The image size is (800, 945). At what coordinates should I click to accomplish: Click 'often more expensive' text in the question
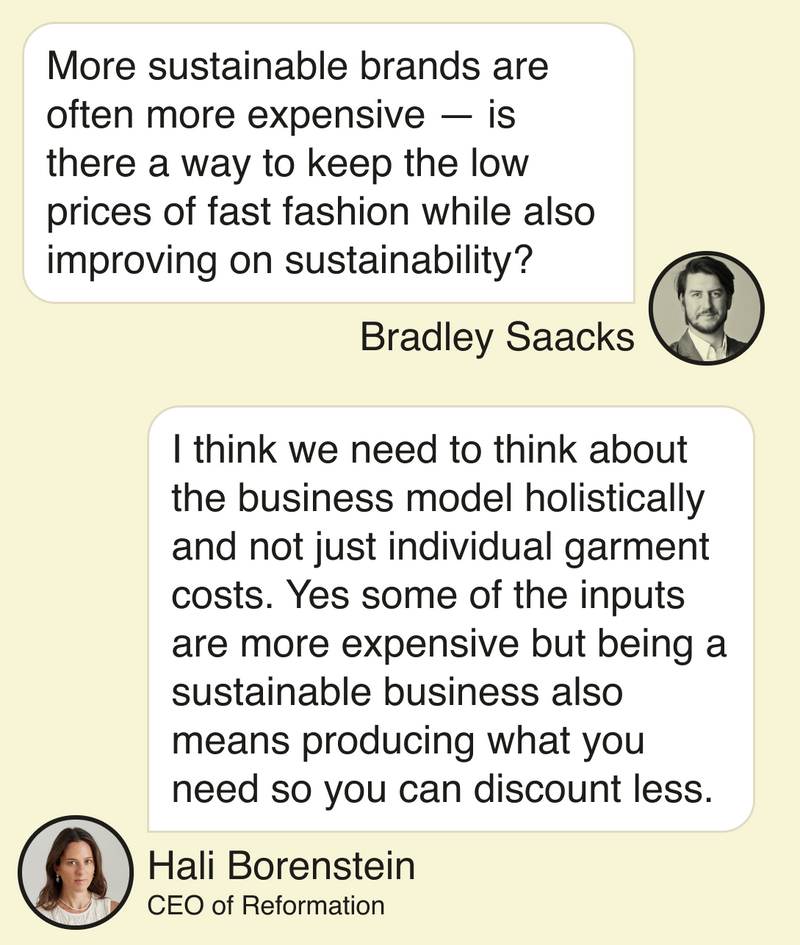tap(236, 115)
